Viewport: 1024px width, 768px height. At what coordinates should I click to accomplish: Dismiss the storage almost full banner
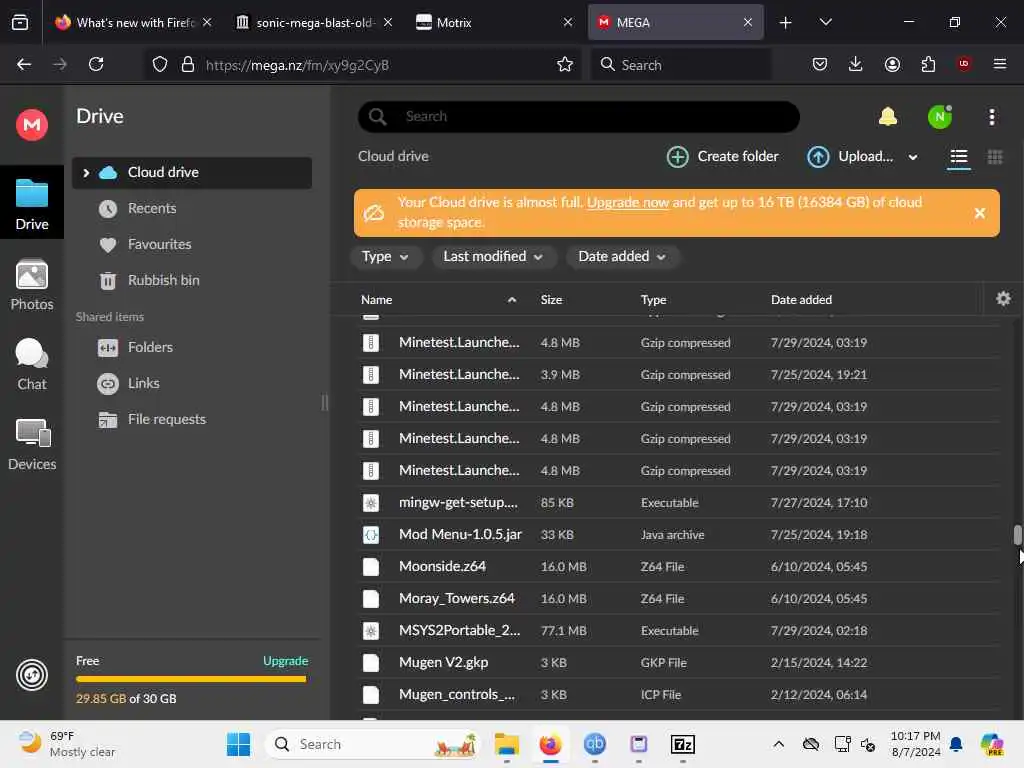click(x=980, y=213)
